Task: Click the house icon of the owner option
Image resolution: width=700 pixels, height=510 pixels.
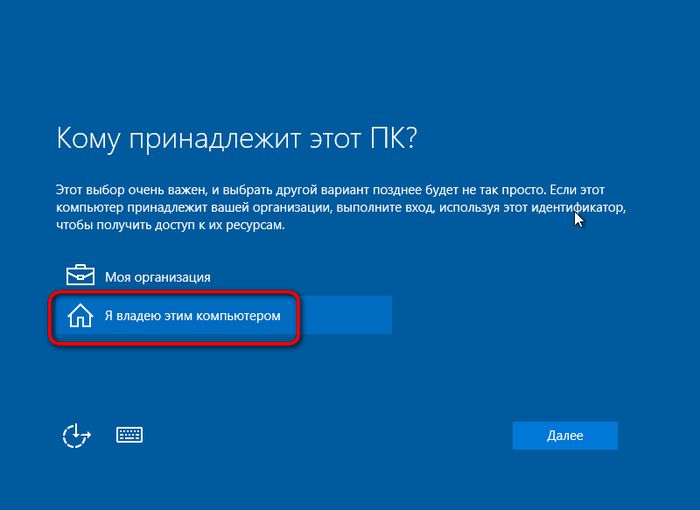Action: [x=79, y=316]
